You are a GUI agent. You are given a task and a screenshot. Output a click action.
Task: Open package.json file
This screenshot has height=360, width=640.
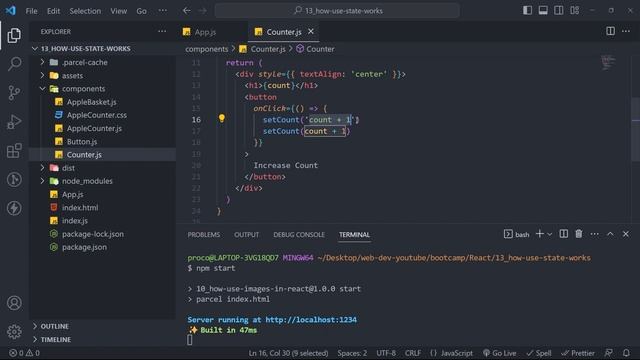(x=84, y=247)
